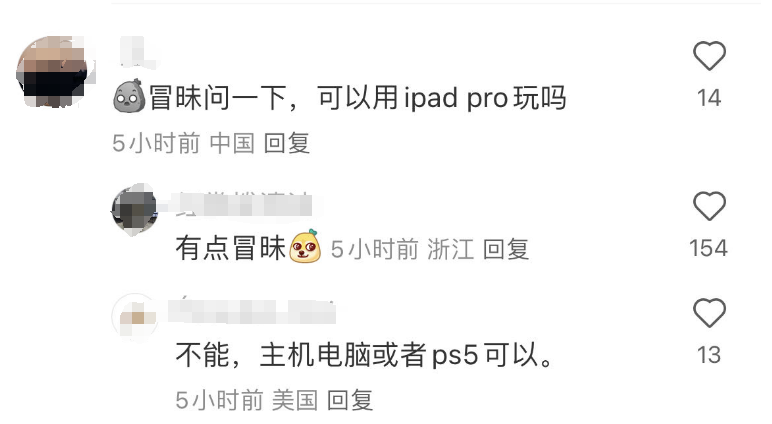Select the reply text 不能，主机电脑或者ps5可以

click(x=366, y=355)
